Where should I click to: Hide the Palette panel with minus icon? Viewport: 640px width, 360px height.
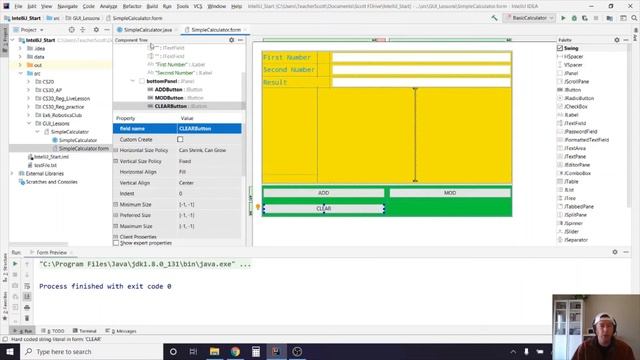pyautogui.click(x=626, y=40)
